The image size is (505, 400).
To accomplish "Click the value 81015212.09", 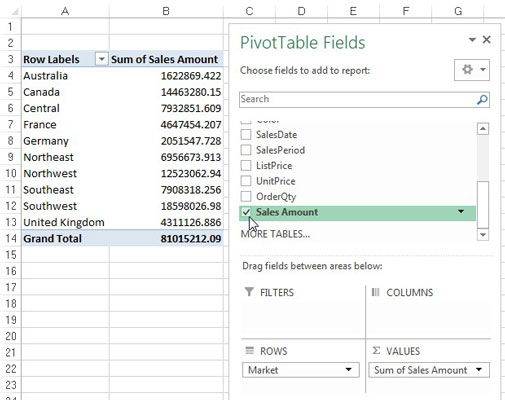I will tap(191, 239).
